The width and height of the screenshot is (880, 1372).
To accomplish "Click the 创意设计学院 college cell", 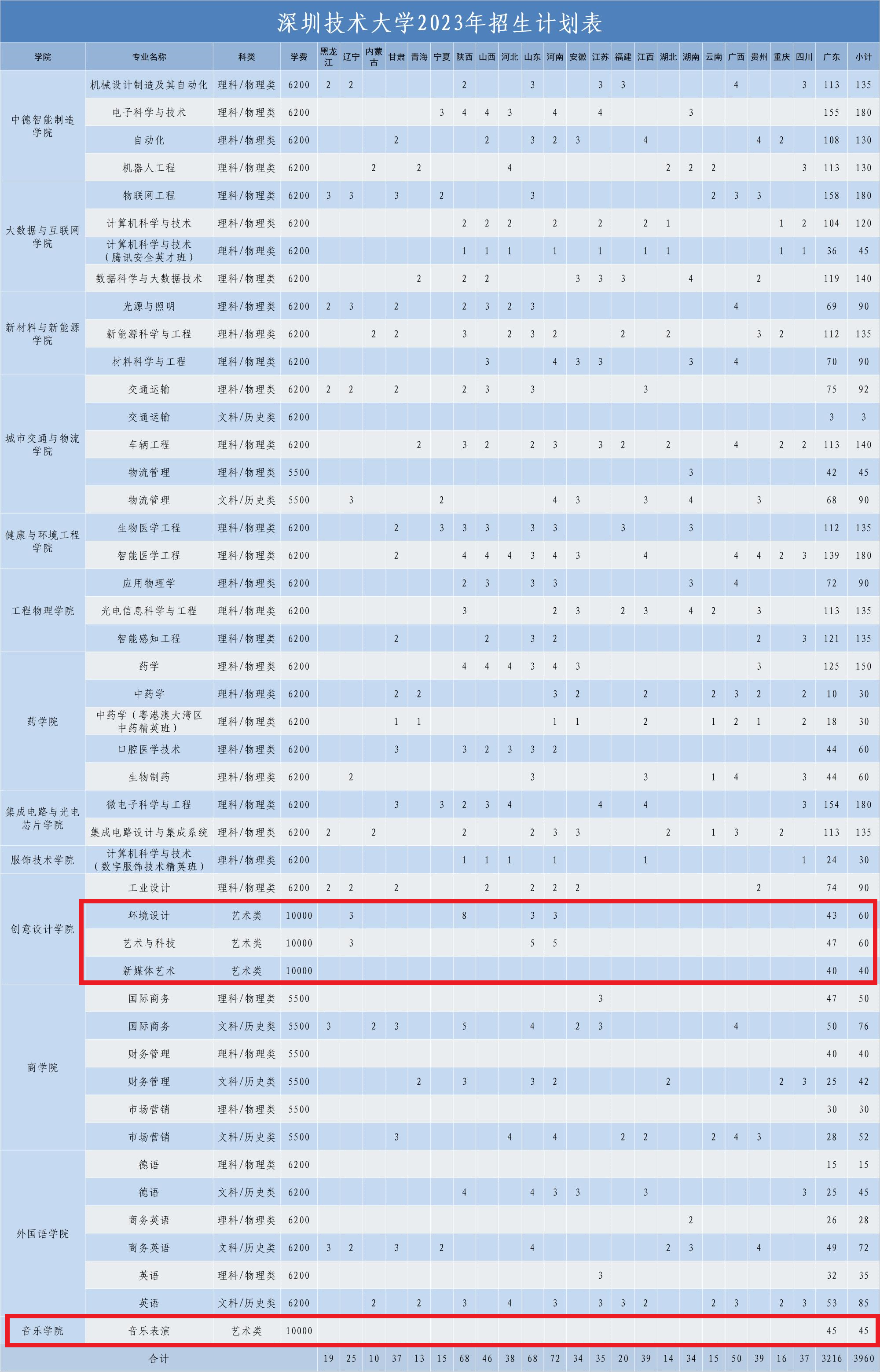I will pos(43,929).
